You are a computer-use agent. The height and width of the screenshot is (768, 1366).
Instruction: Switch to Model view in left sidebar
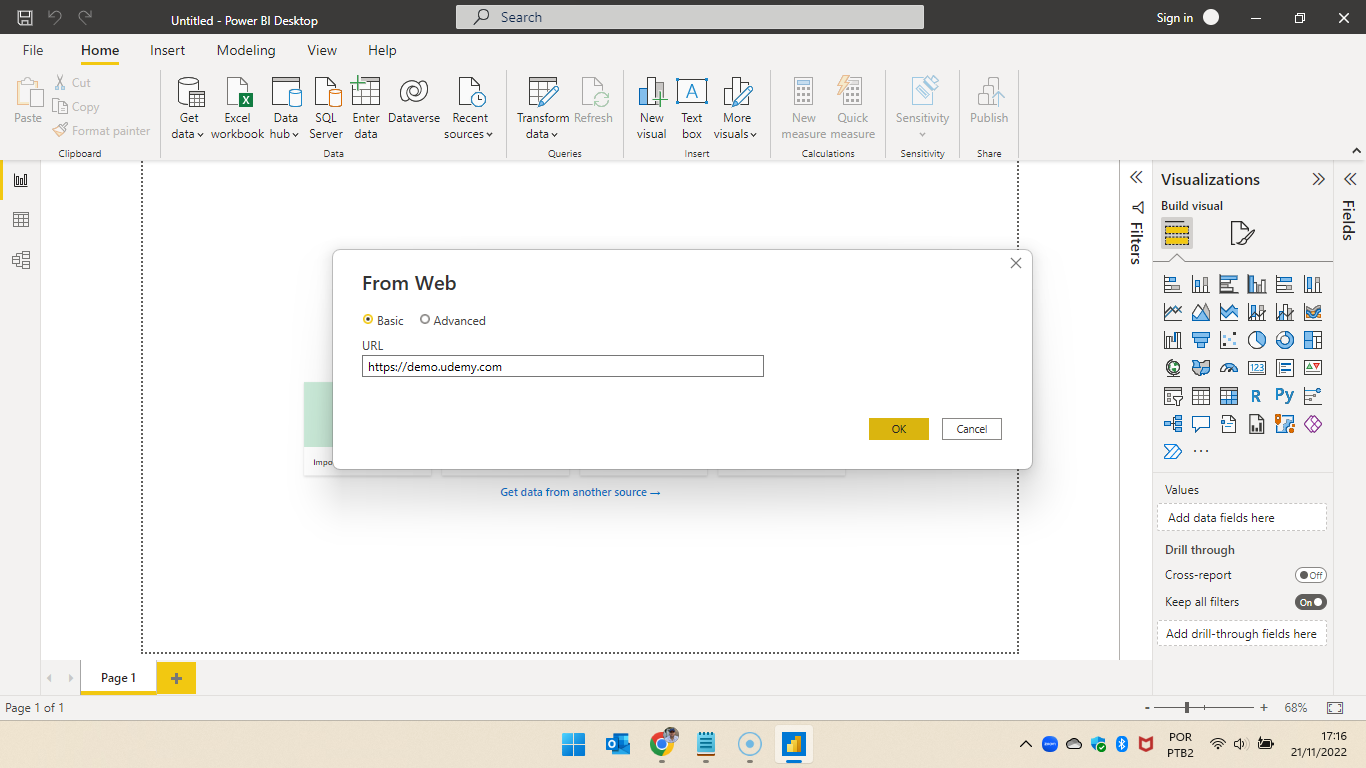[x=21, y=260]
